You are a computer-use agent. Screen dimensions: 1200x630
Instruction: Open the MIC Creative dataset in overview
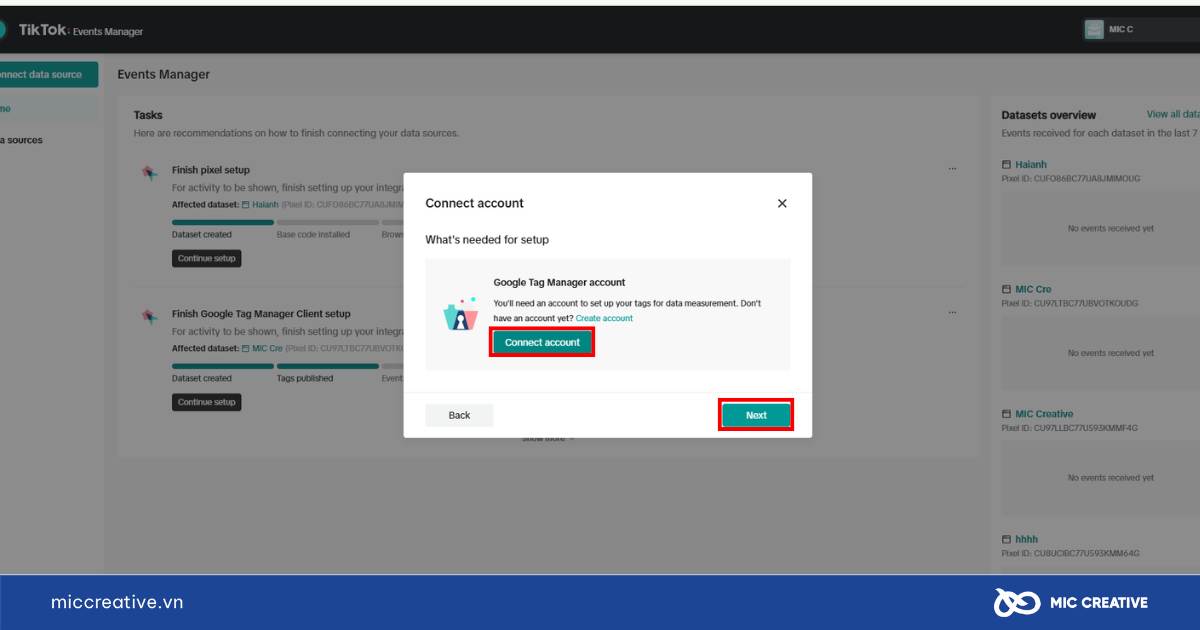pos(1044,414)
